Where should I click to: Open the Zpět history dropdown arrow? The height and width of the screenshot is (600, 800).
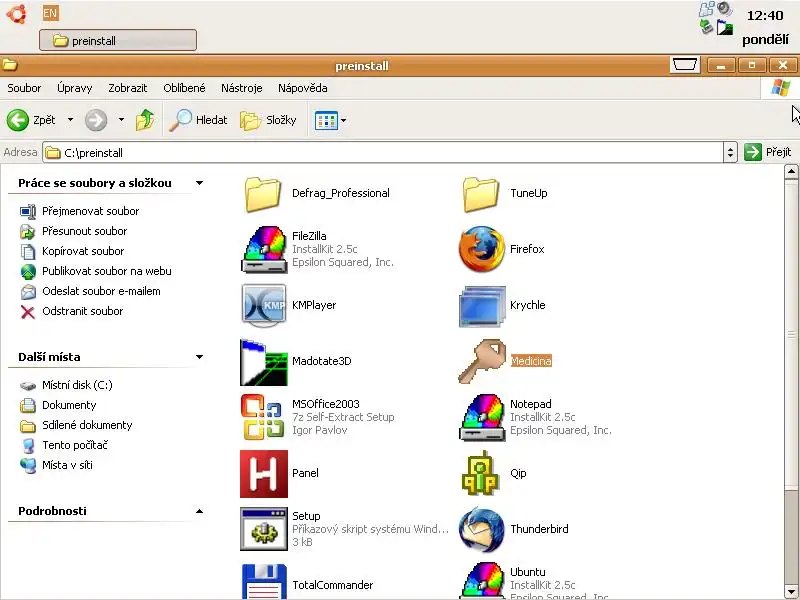point(70,120)
